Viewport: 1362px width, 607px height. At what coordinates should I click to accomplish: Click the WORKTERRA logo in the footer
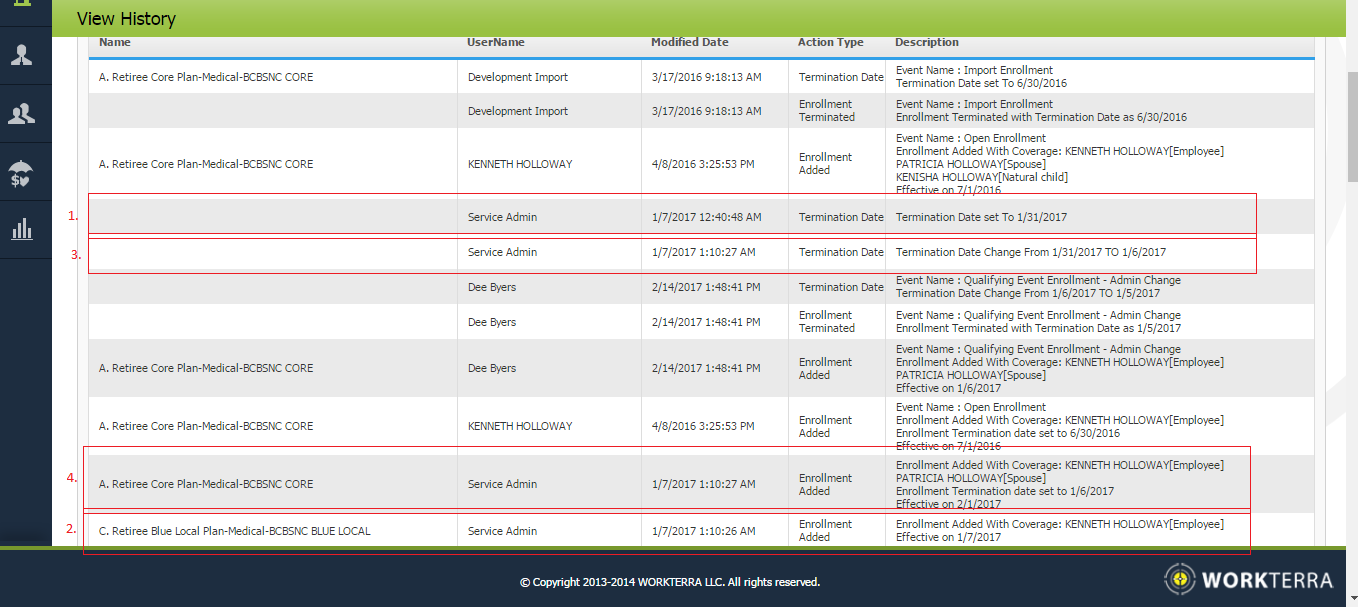[1249, 580]
